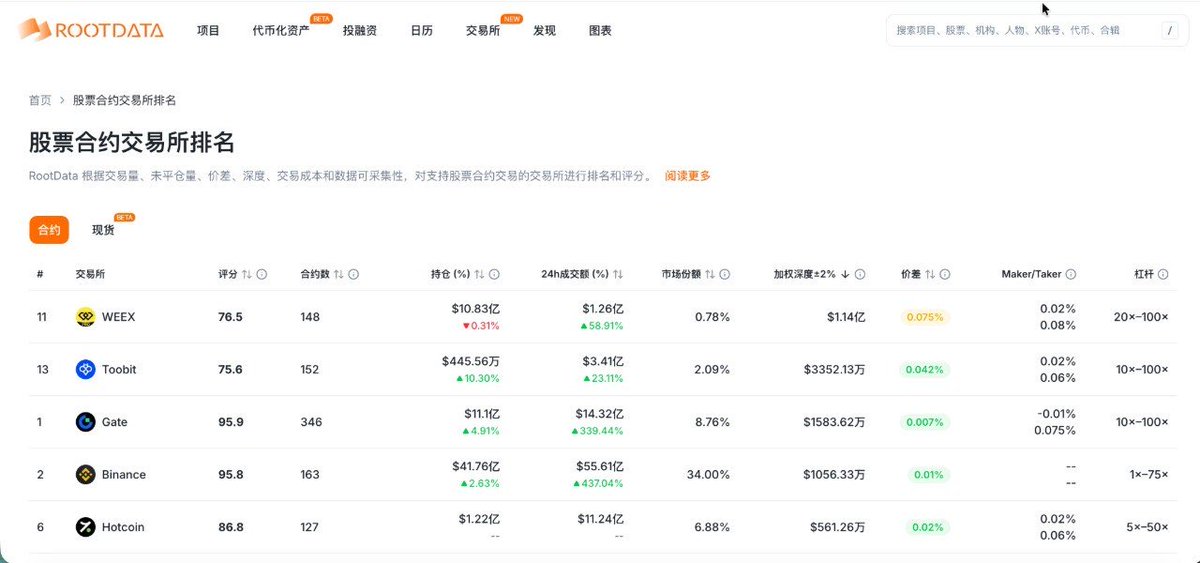Open the 交易所 menu

(x=483, y=30)
